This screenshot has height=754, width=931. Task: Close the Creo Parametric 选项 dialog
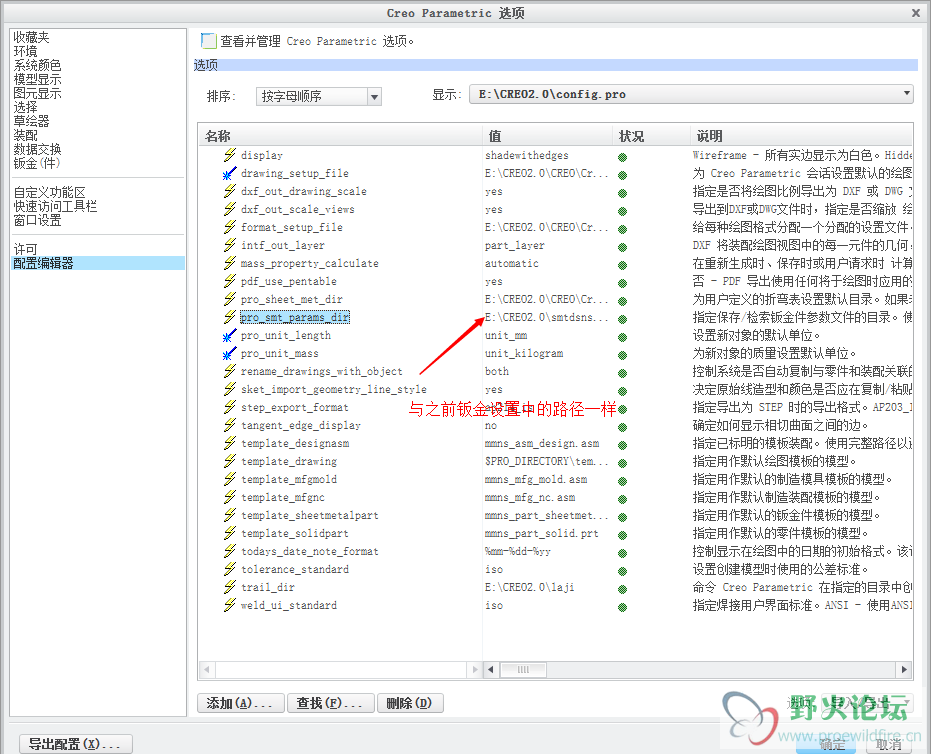point(916,12)
